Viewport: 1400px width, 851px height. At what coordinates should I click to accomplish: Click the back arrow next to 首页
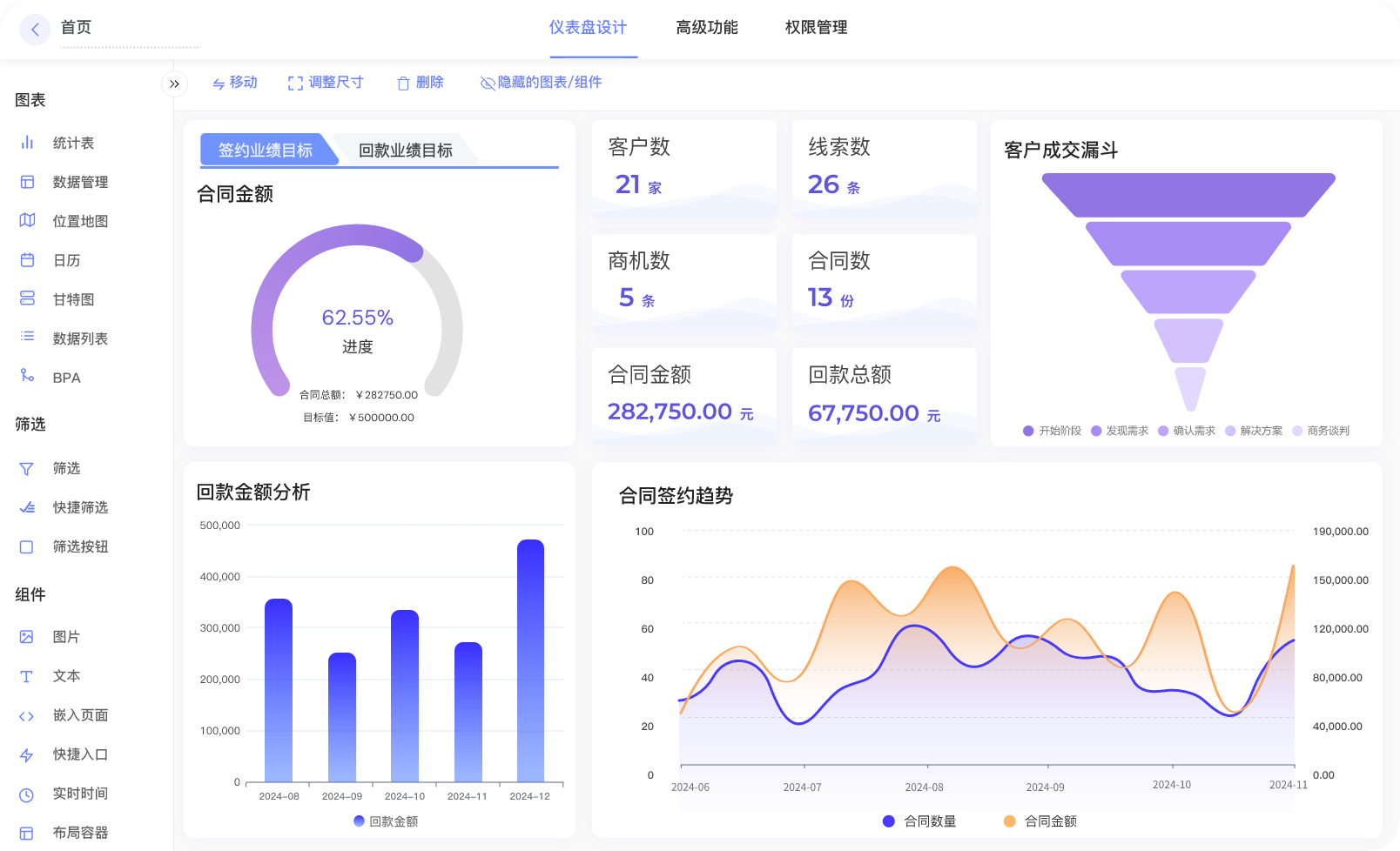(x=35, y=30)
